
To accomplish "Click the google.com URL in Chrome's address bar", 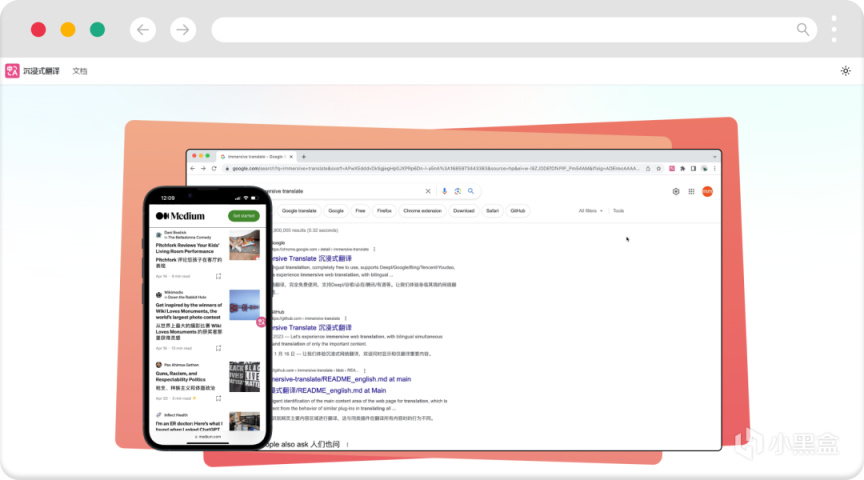I will 435,169.
